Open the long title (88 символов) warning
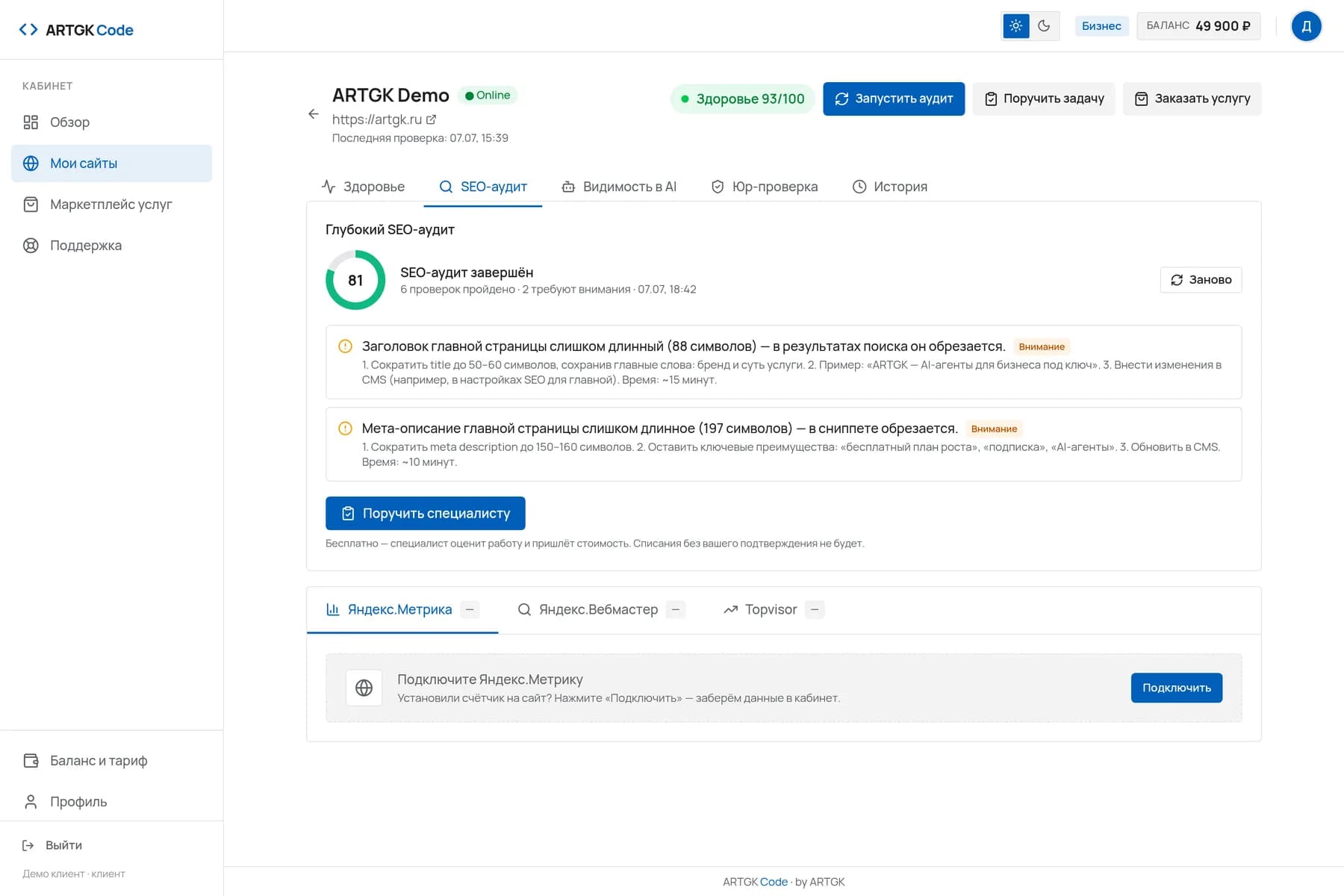Viewport: 1344px width, 896px height. click(x=783, y=362)
